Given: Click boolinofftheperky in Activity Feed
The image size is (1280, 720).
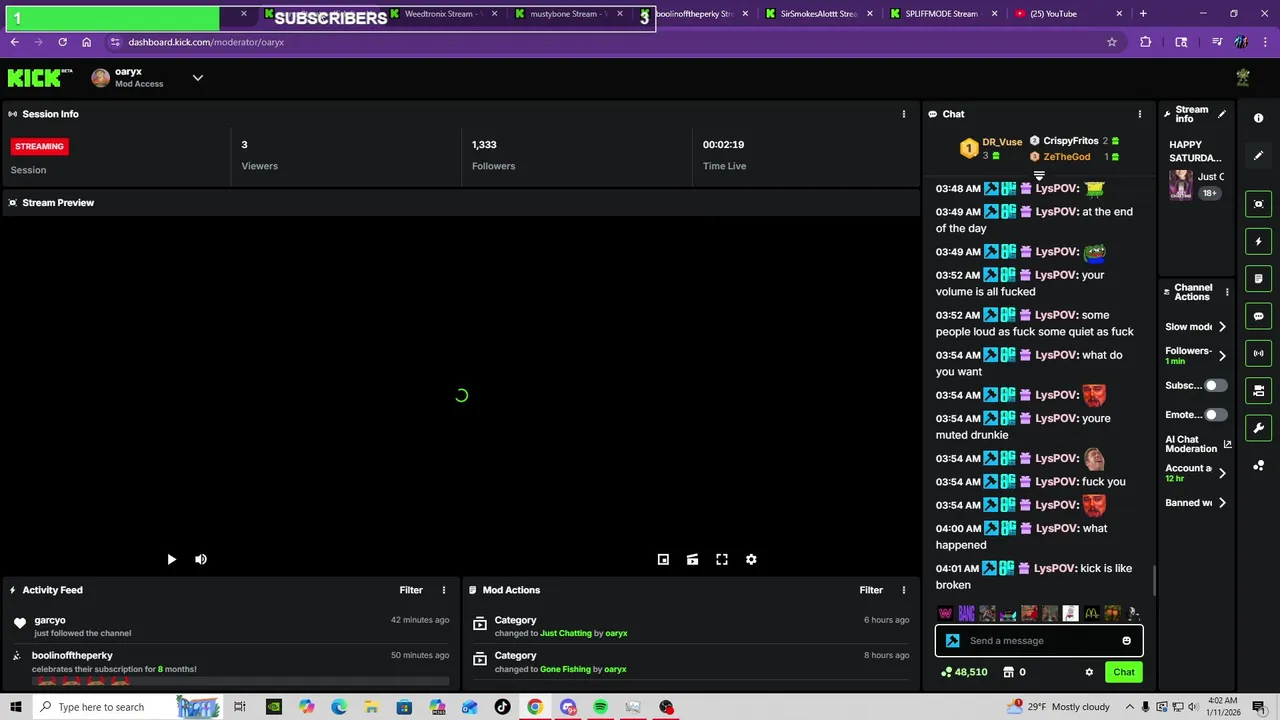Looking at the screenshot, I should tap(72, 656).
